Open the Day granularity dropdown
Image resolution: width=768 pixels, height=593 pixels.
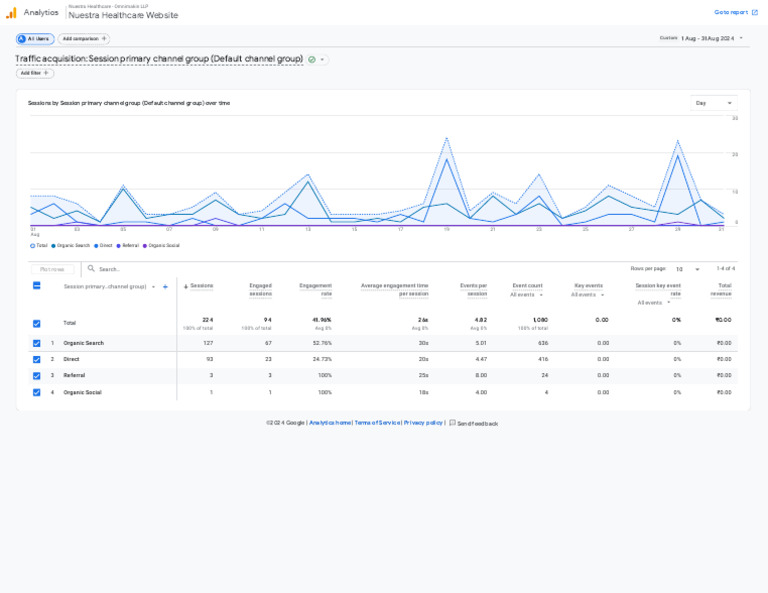714,103
